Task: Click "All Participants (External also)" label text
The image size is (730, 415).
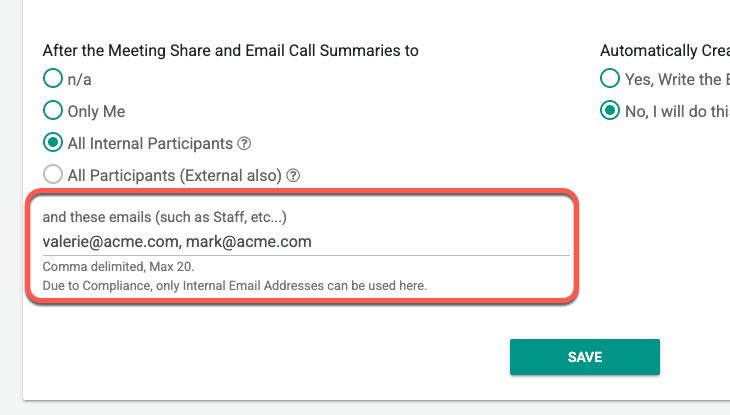Action: 174,176
